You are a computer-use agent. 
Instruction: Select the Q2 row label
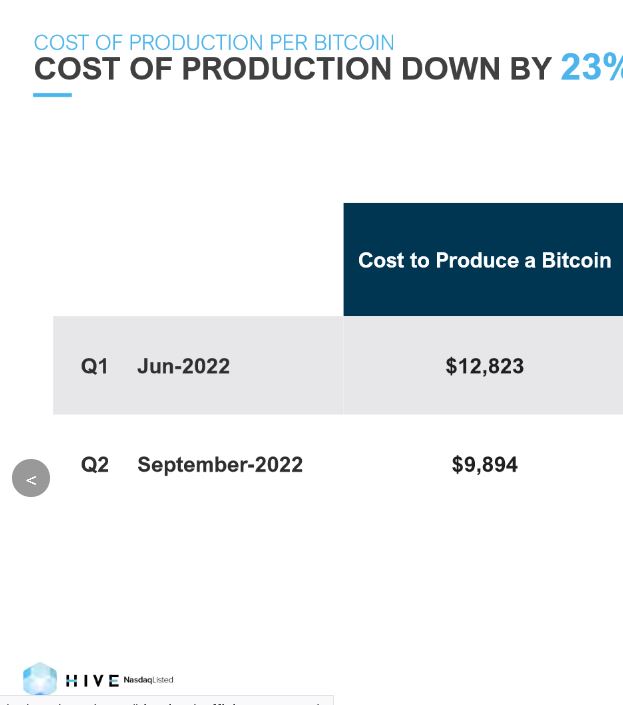(x=95, y=464)
